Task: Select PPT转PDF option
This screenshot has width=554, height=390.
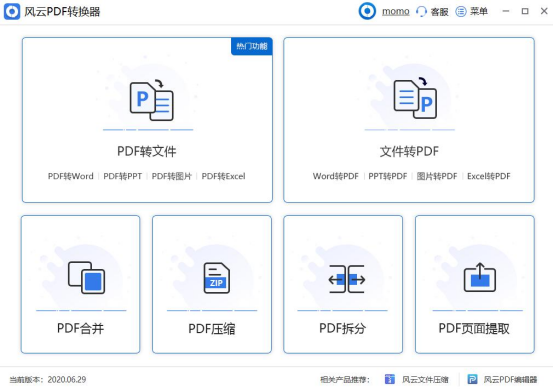Action: (x=388, y=176)
